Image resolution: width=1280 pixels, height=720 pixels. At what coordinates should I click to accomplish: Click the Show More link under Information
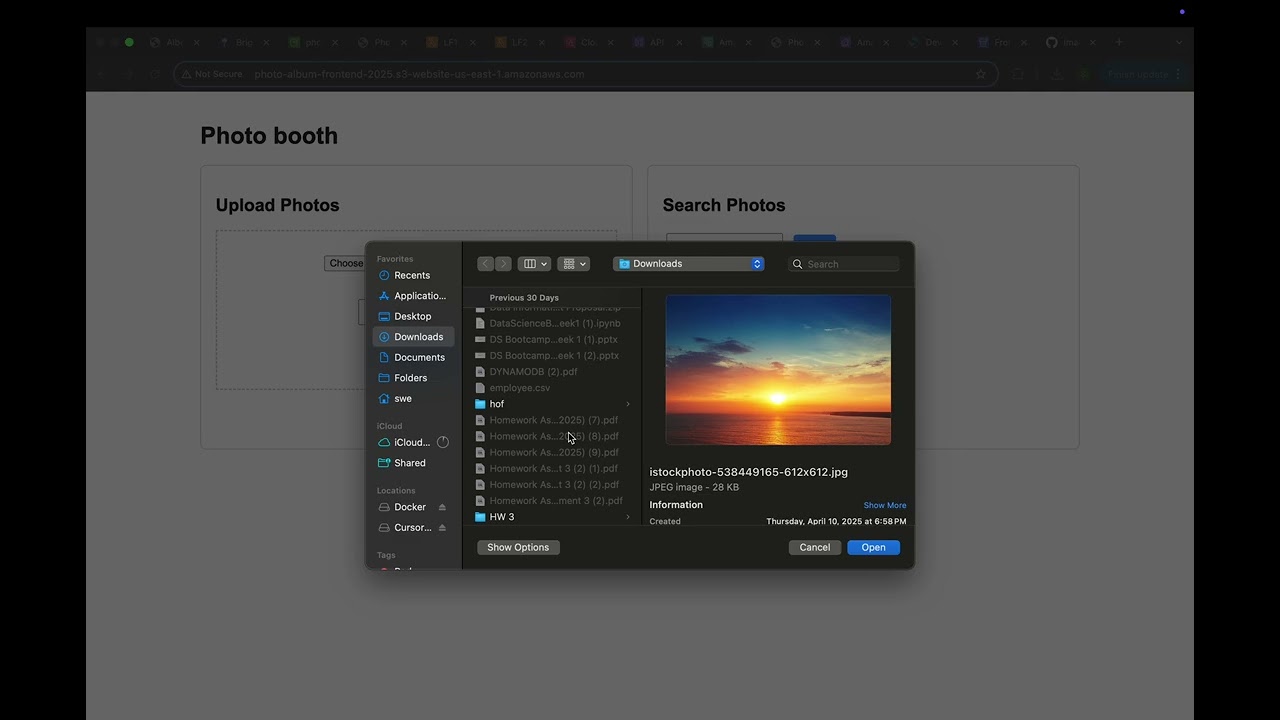click(x=885, y=505)
